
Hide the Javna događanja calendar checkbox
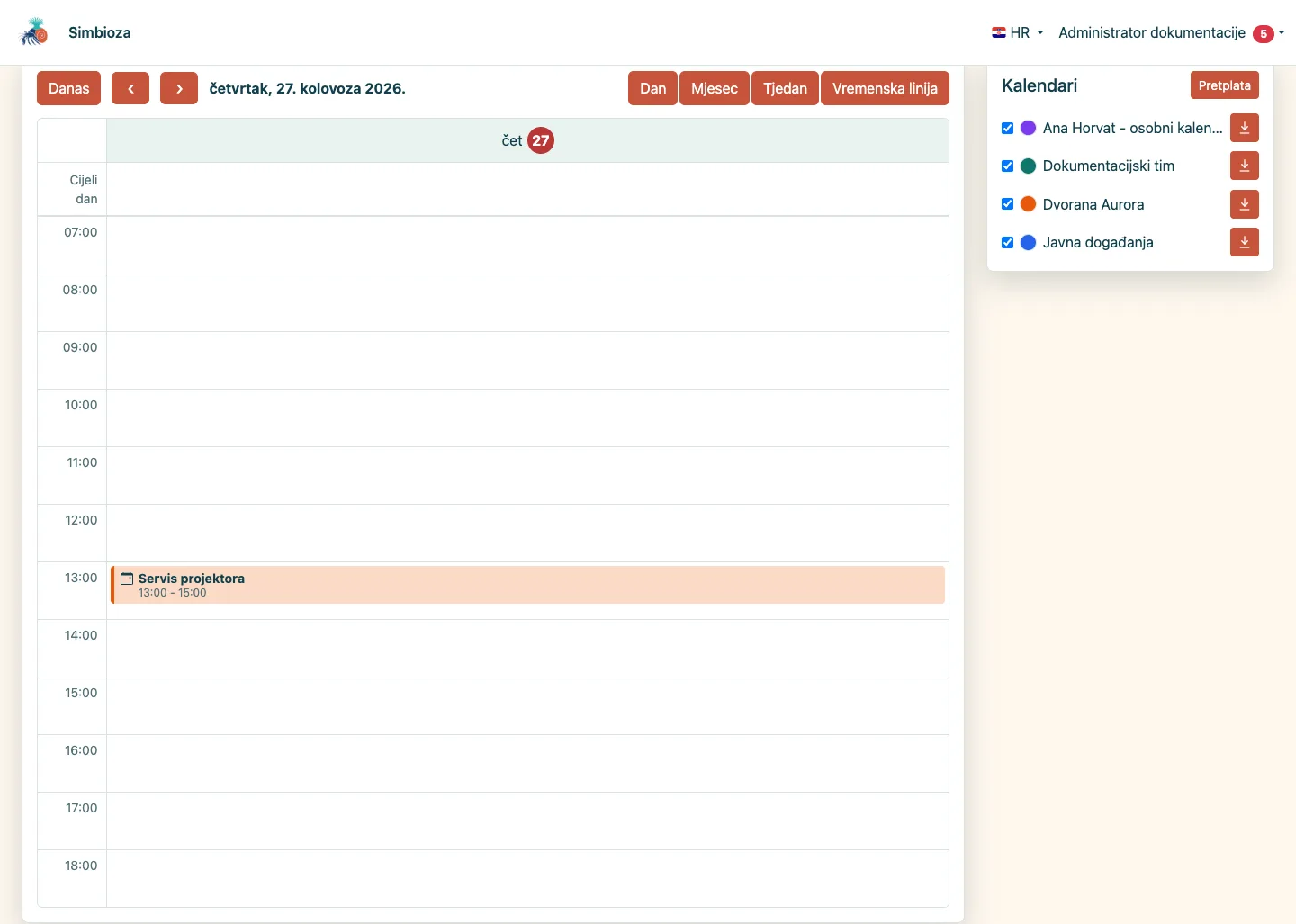pos(1008,242)
